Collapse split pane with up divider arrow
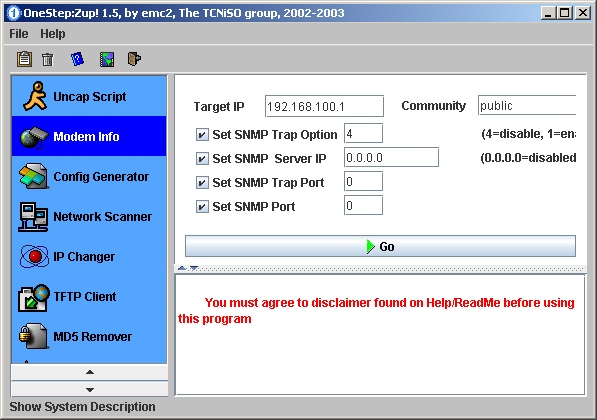Image resolution: width=597 pixels, height=420 pixels. 182,268
